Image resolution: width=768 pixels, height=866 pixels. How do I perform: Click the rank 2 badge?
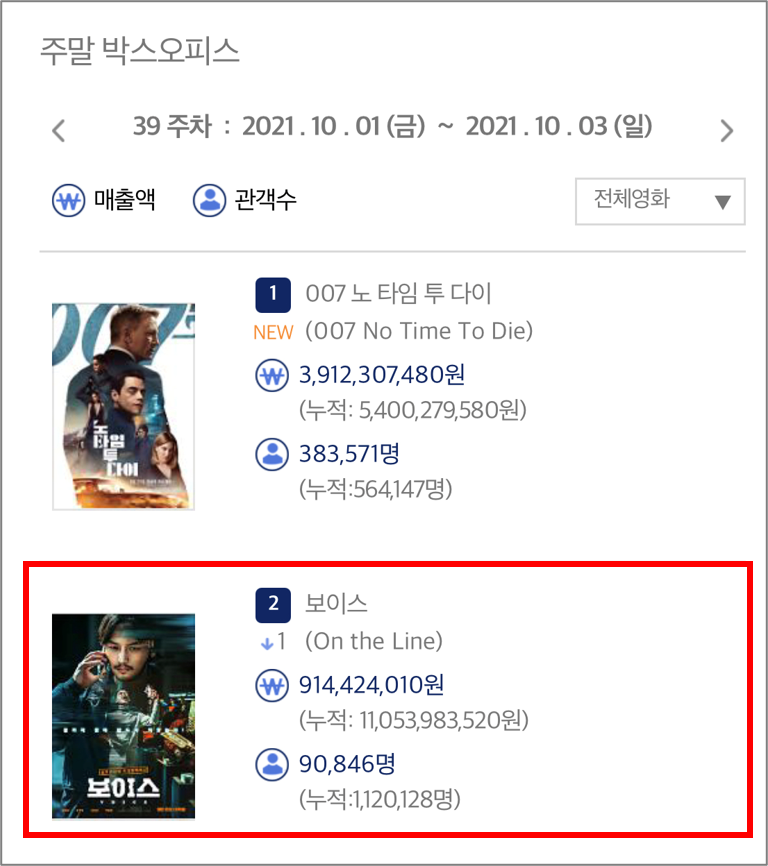click(x=273, y=605)
